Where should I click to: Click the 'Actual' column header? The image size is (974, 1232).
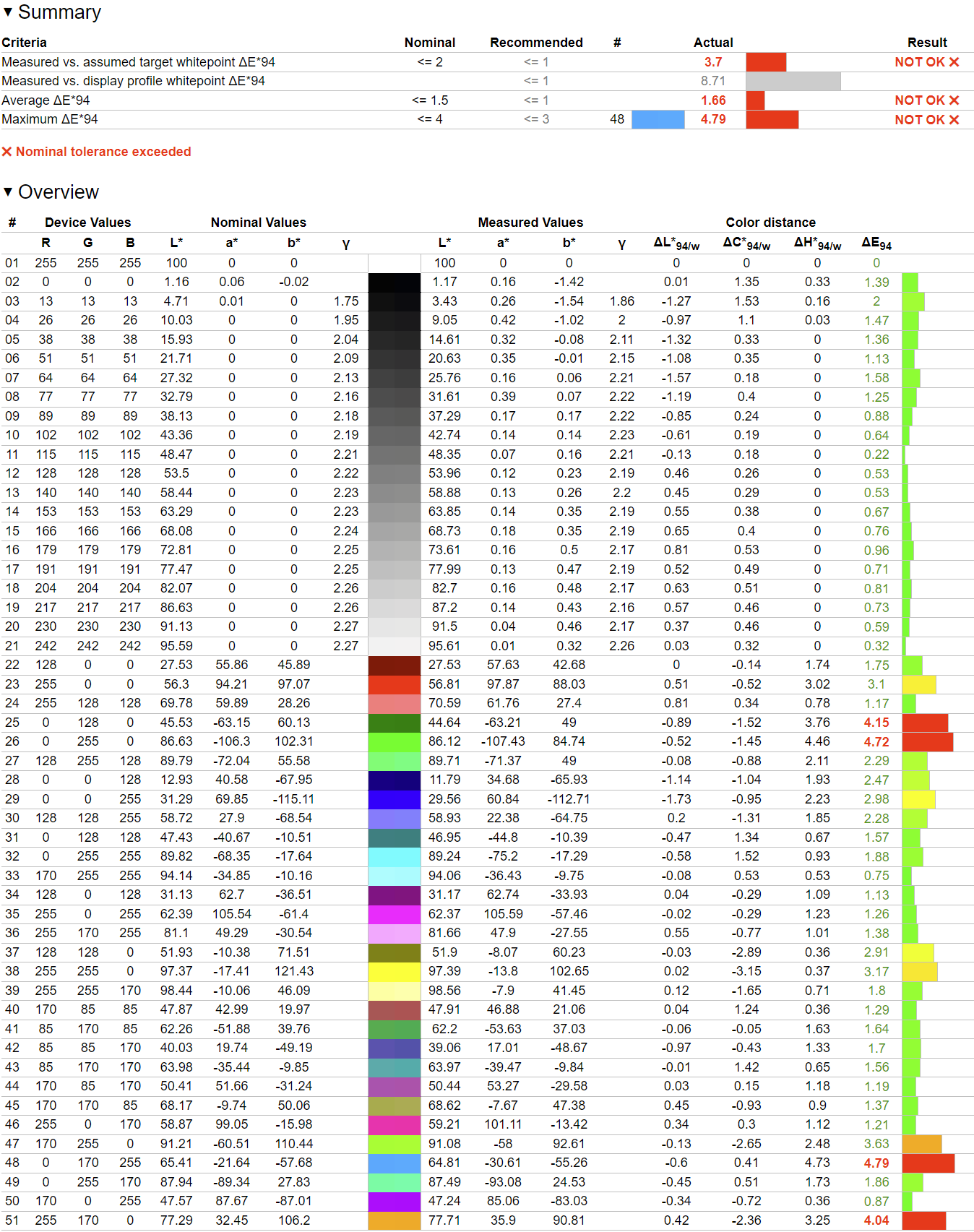(713, 43)
